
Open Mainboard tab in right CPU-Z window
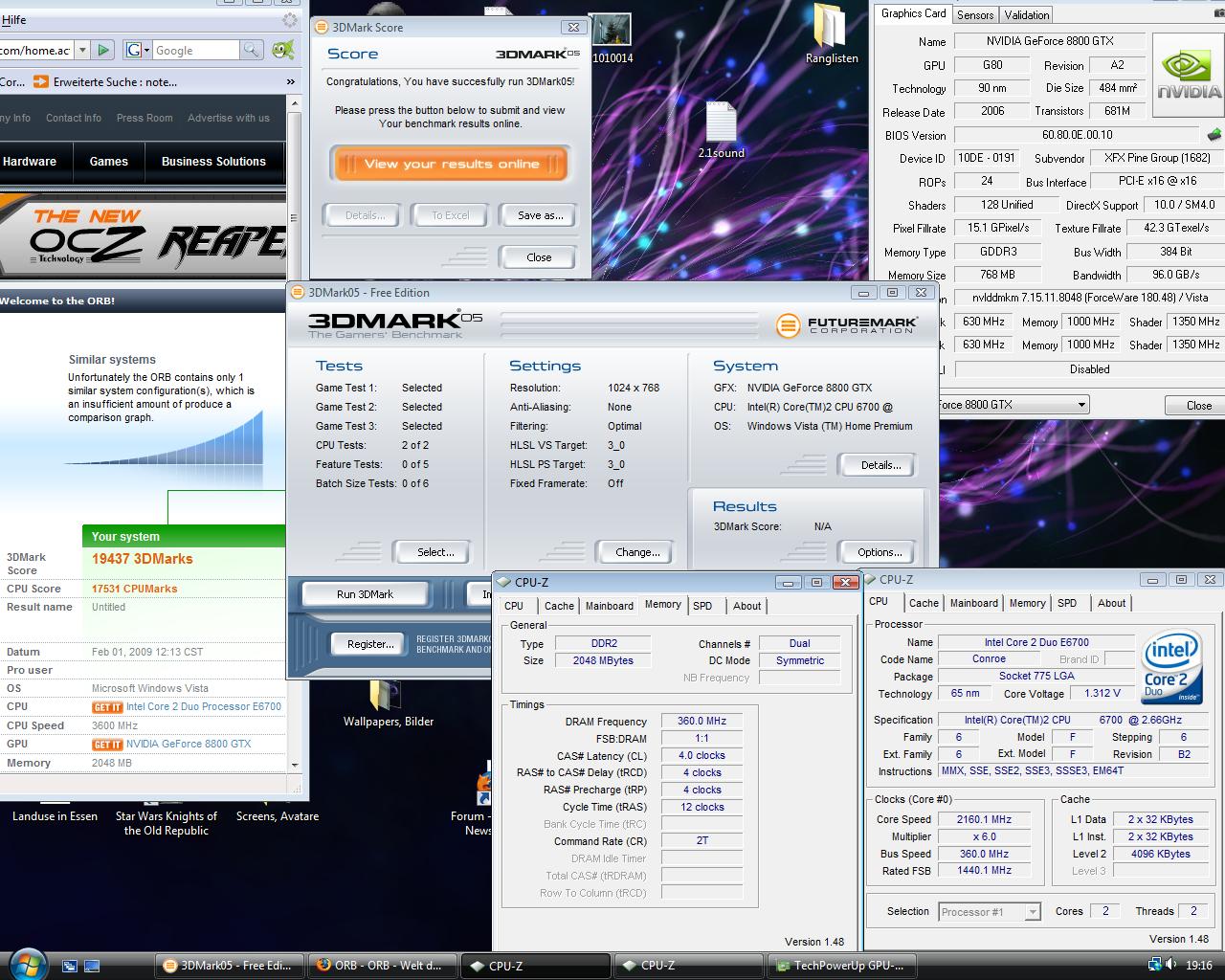tap(973, 603)
